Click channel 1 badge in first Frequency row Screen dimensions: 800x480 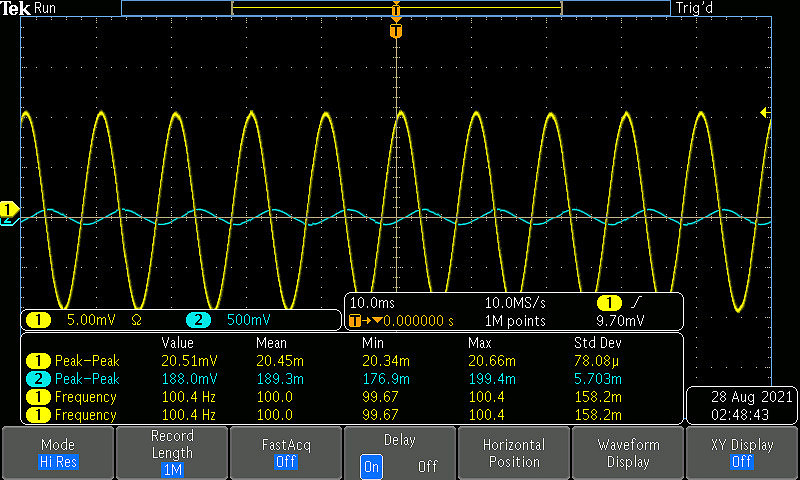tap(38, 397)
